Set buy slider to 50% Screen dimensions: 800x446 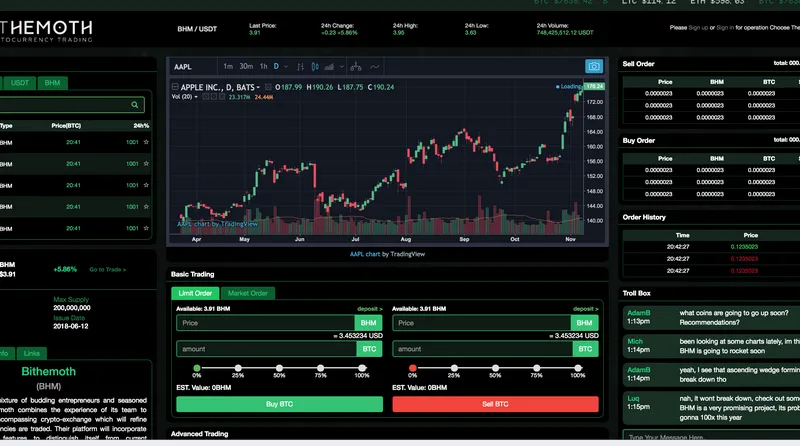279,368
